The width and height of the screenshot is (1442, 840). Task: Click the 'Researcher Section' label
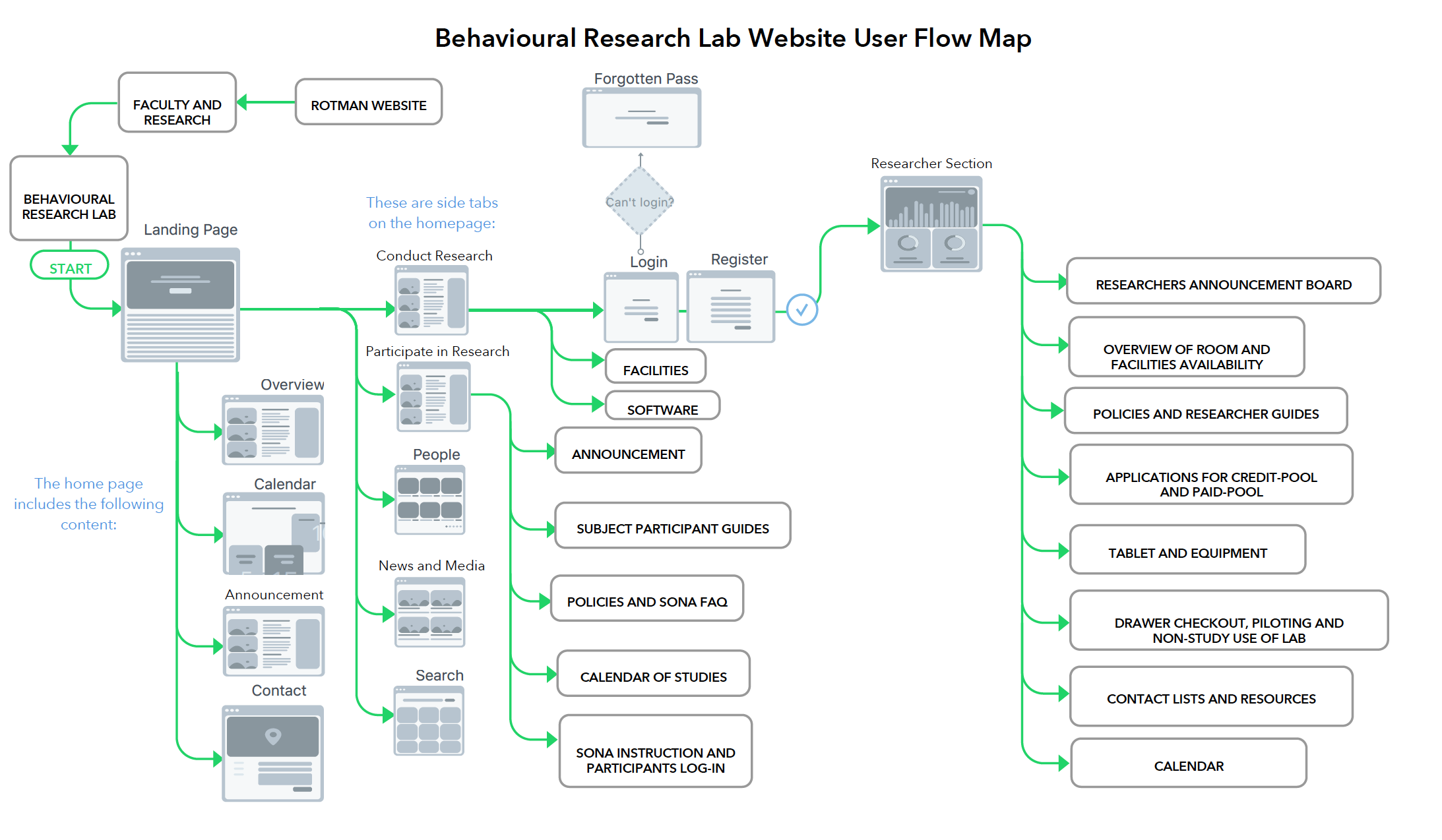(931, 164)
